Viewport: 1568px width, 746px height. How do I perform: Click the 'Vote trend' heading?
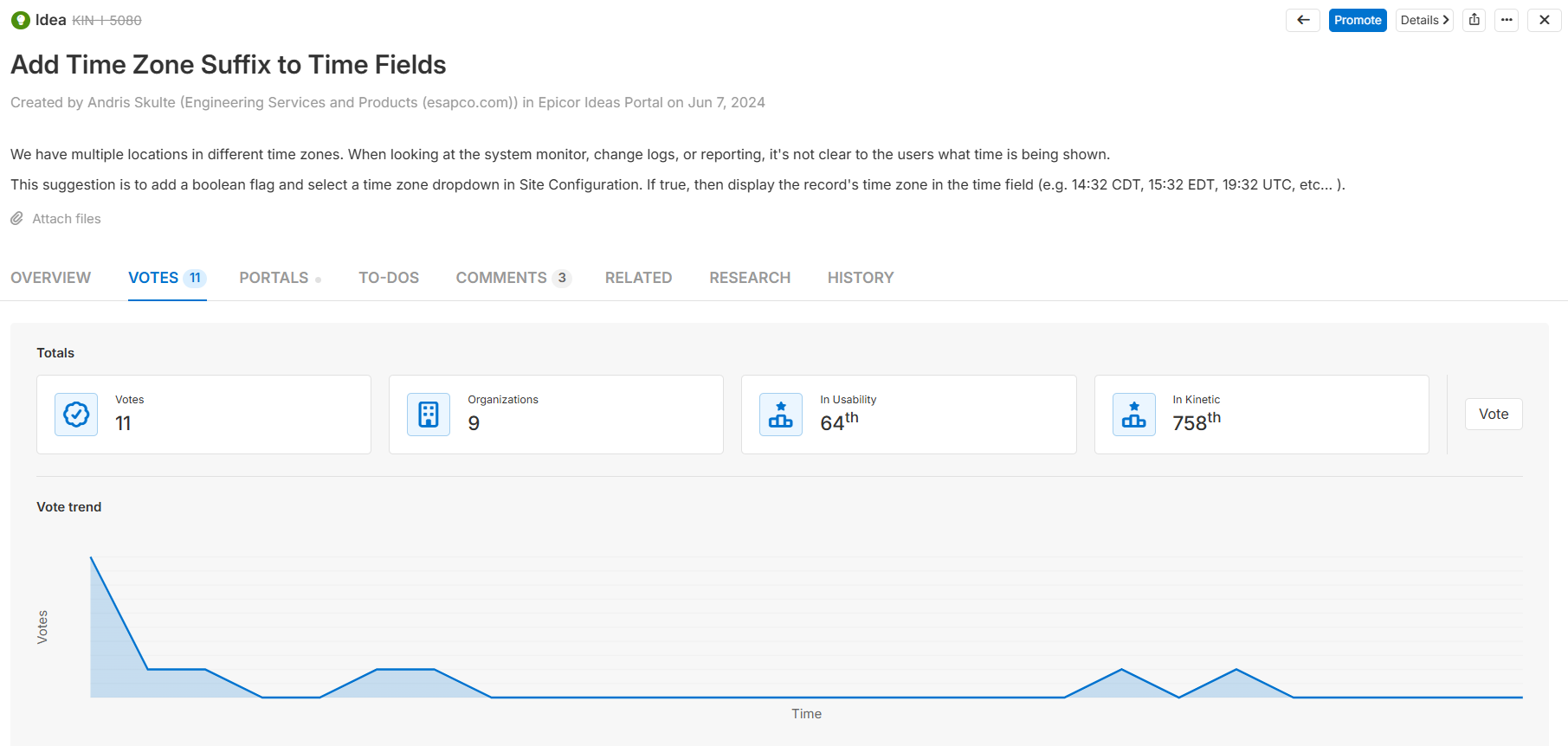click(69, 507)
